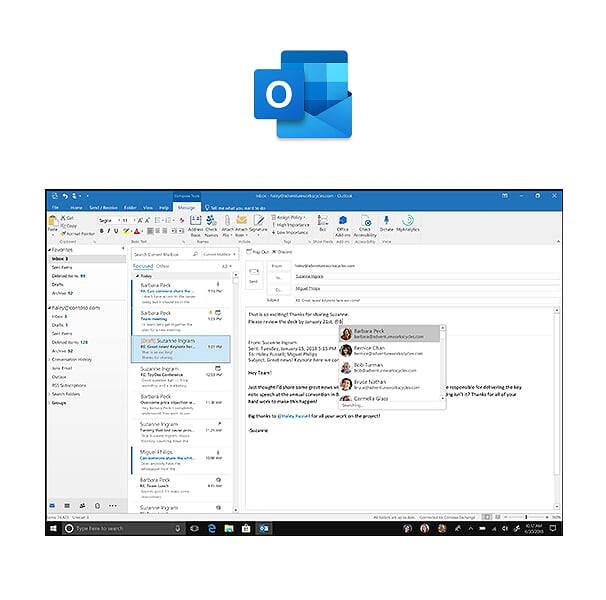The height and width of the screenshot is (600, 606).
Task: Click the Subject field of the message
Action: click(427, 300)
